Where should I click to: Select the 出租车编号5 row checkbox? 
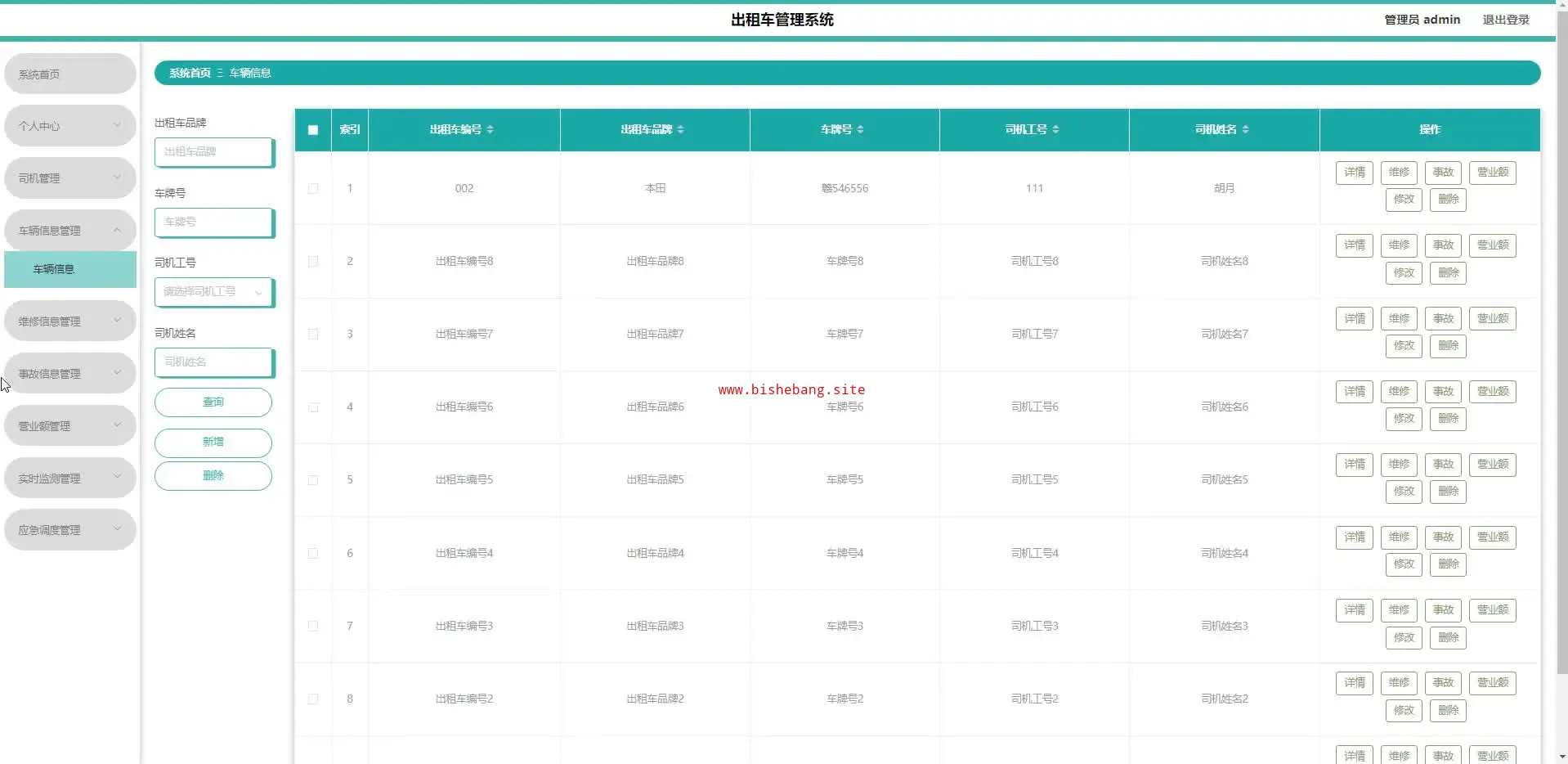313,480
